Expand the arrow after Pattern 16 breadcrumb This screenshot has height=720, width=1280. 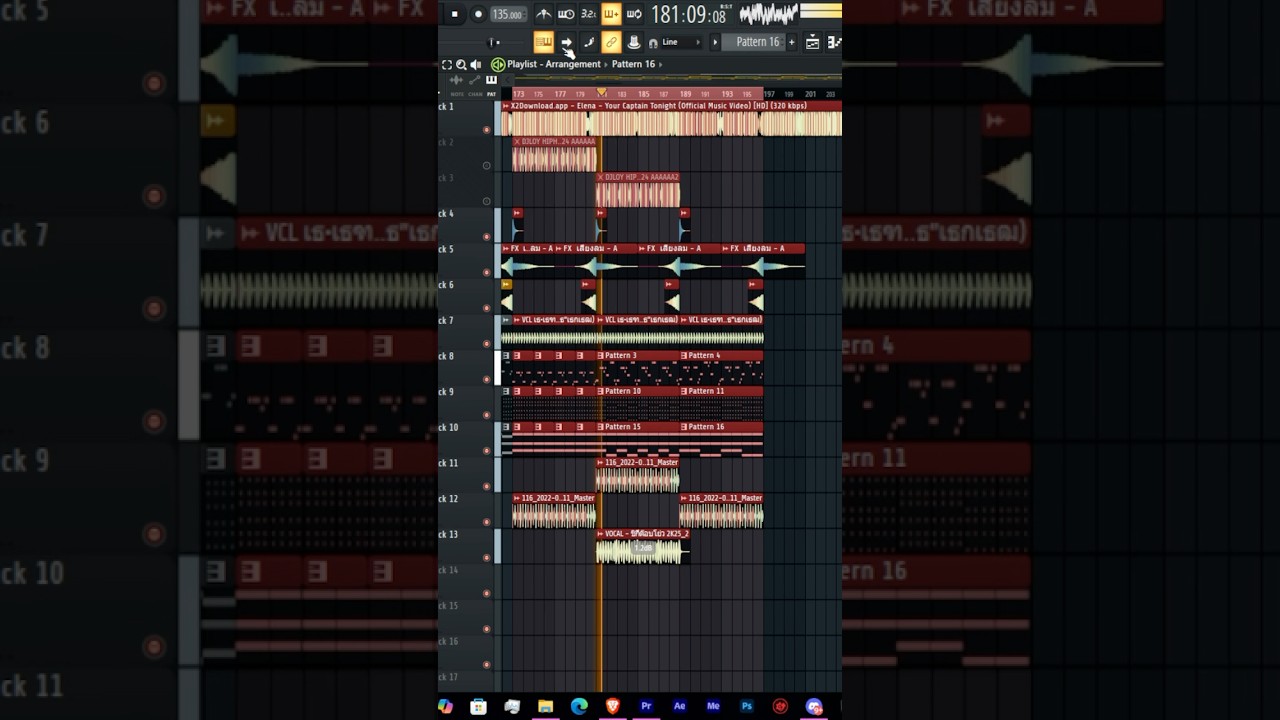(x=660, y=64)
